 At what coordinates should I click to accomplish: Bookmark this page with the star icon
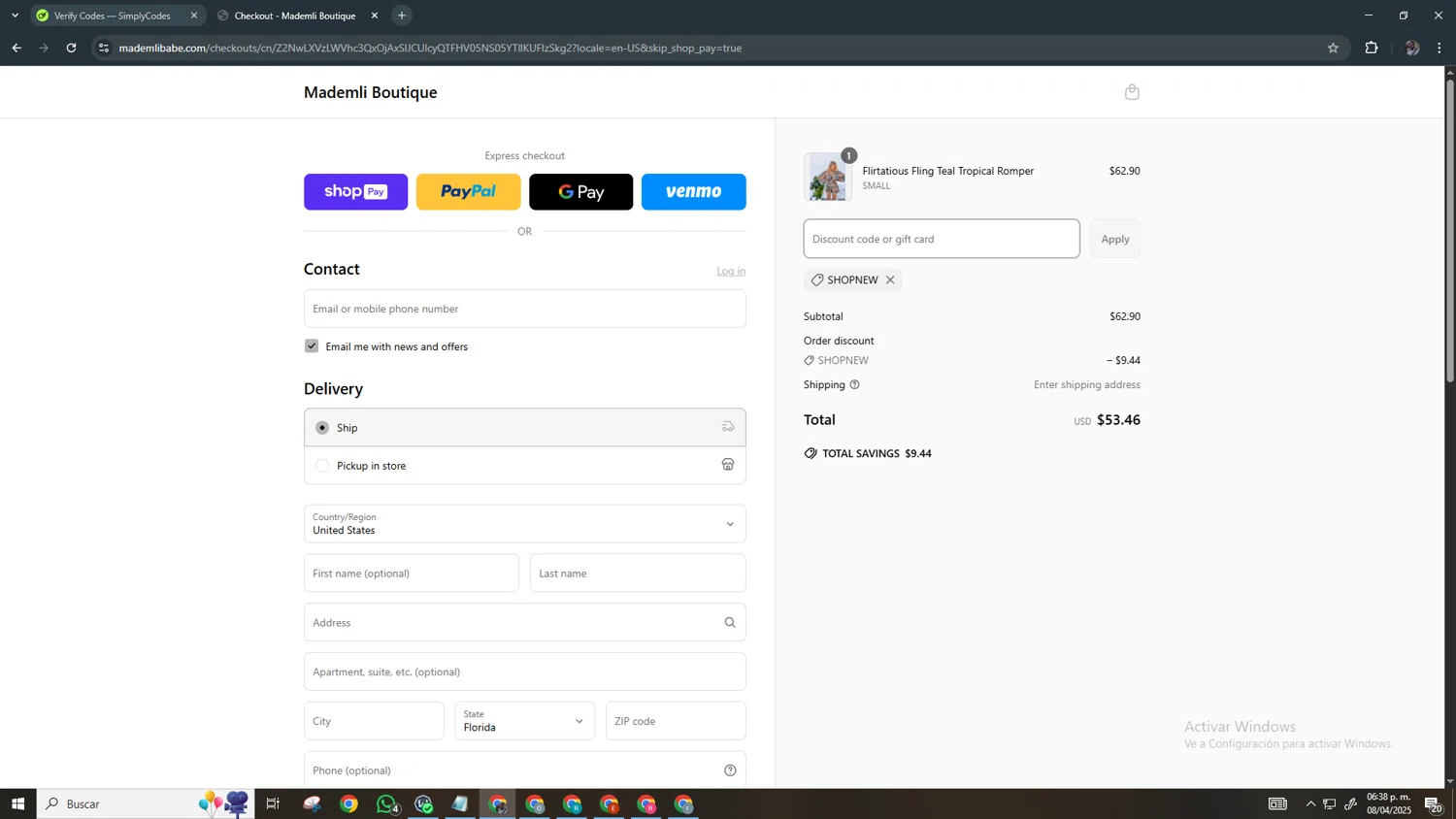(x=1333, y=48)
